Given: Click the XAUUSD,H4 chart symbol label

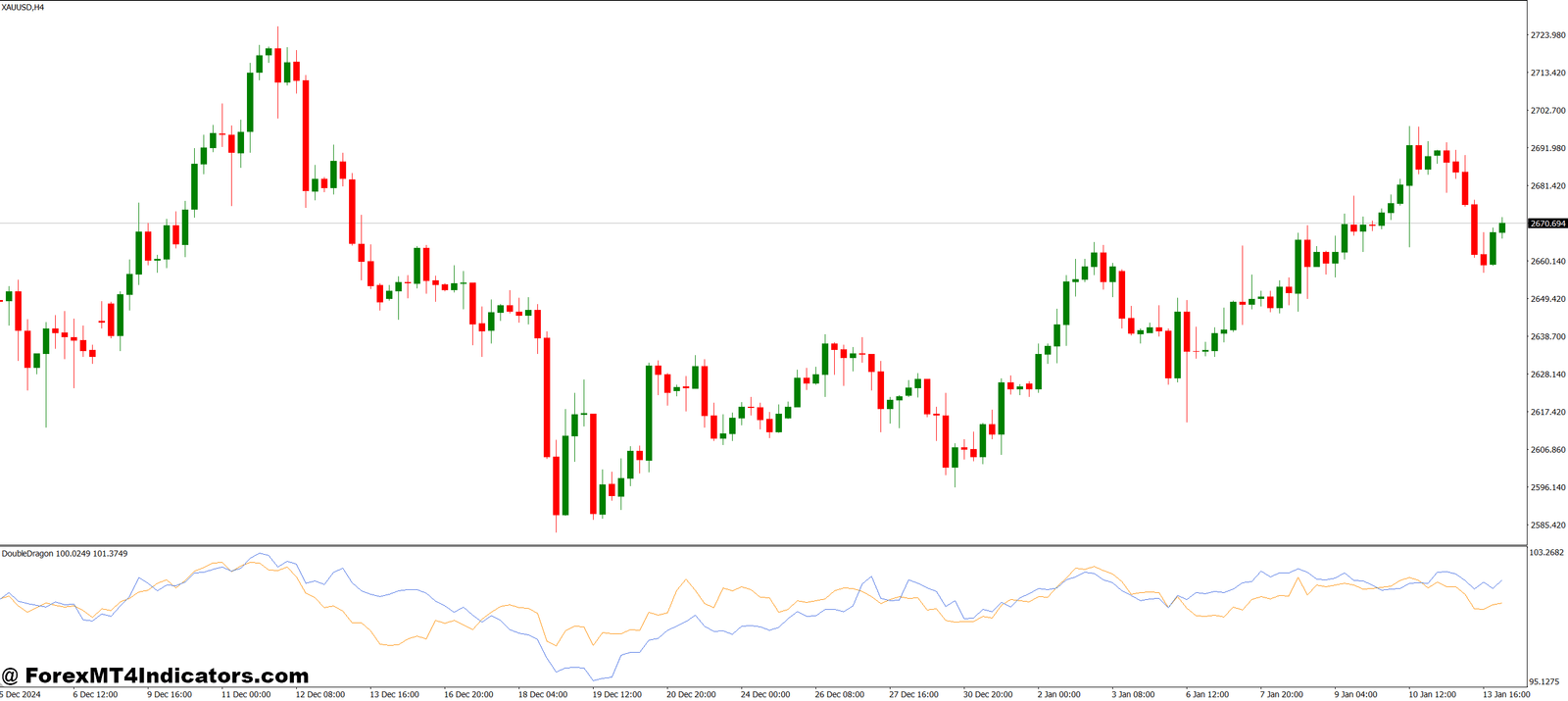Looking at the screenshot, I should coord(24,7).
